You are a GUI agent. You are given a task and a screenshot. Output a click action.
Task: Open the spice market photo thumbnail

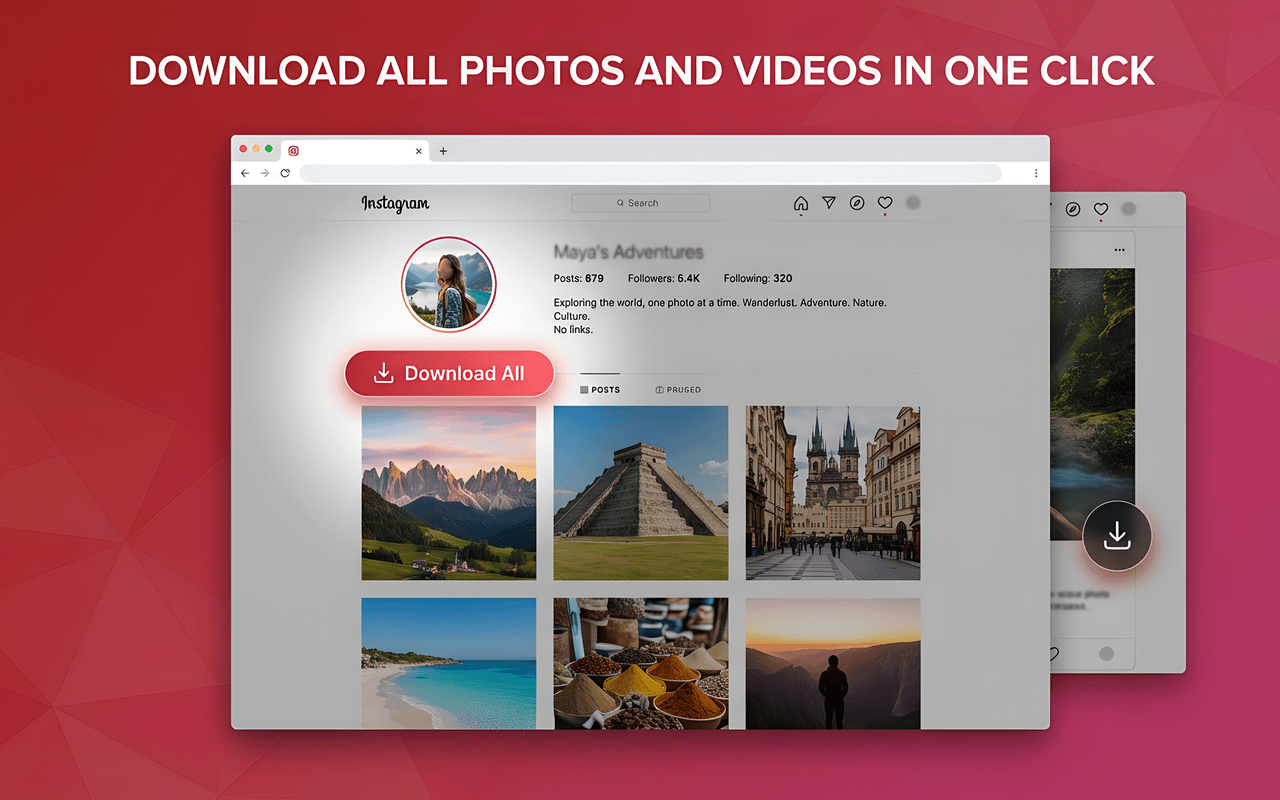641,663
